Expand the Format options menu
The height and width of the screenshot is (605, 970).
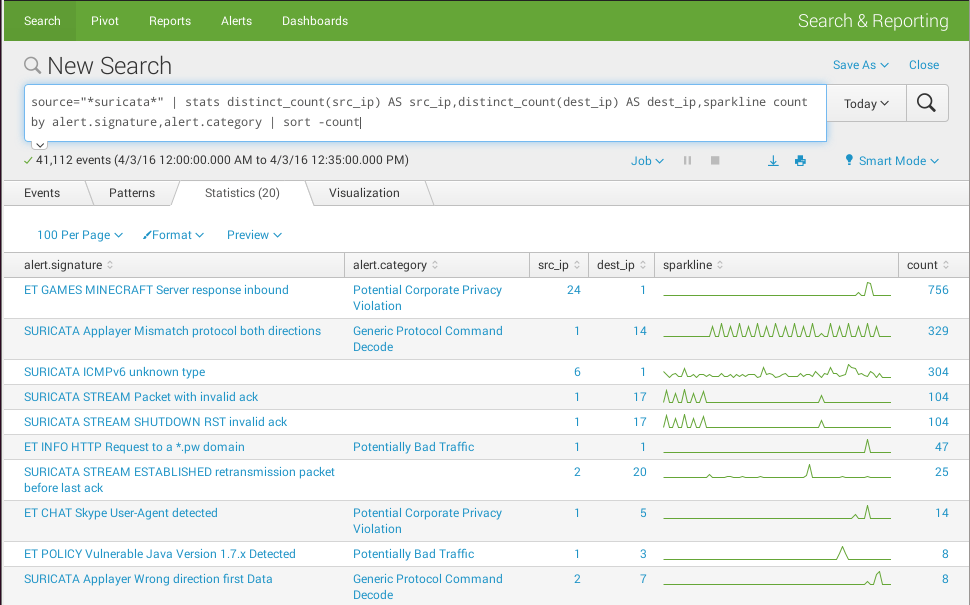click(x=173, y=235)
